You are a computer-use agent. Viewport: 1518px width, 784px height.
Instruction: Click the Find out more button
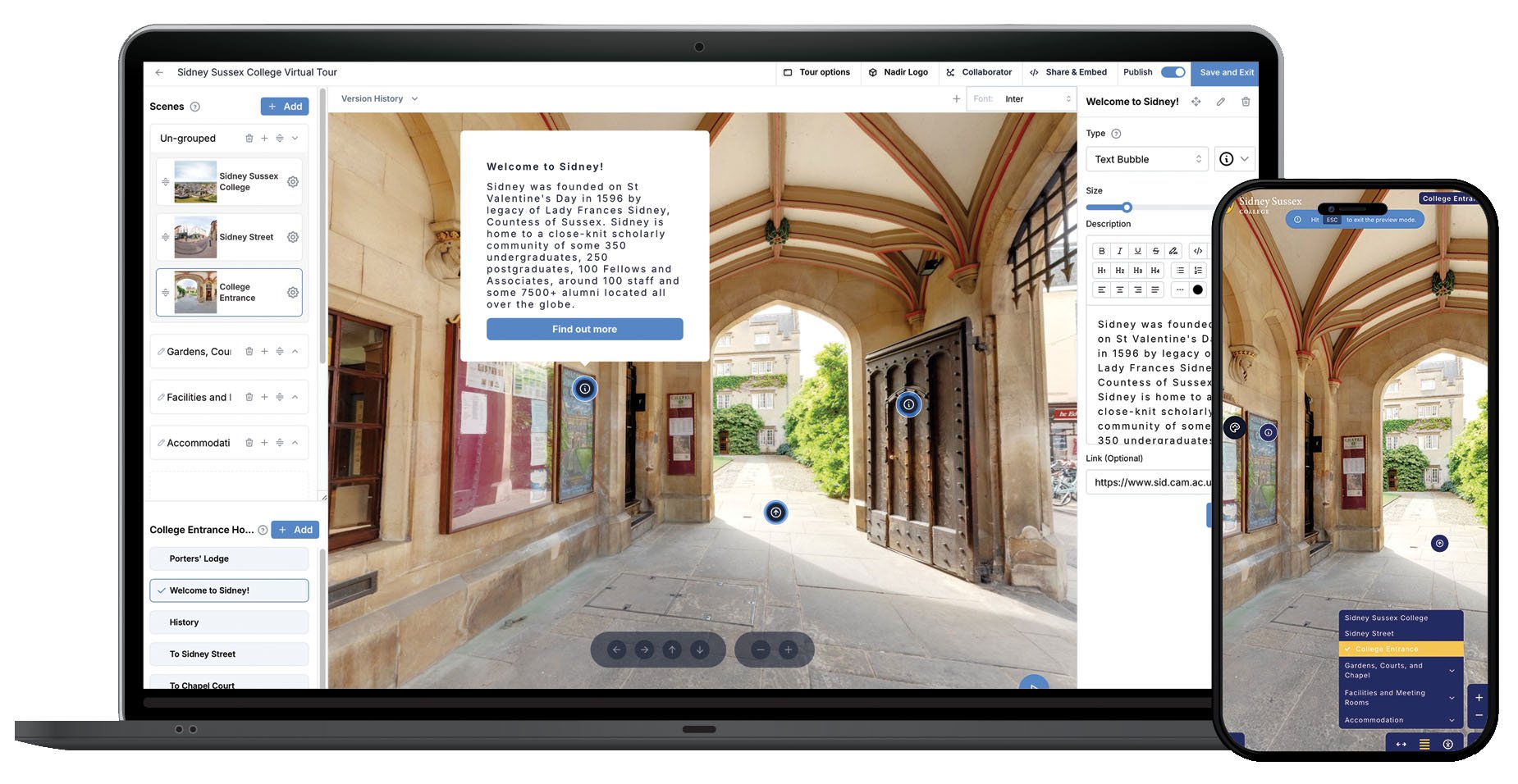pyautogui.click(x=584, y=329)
